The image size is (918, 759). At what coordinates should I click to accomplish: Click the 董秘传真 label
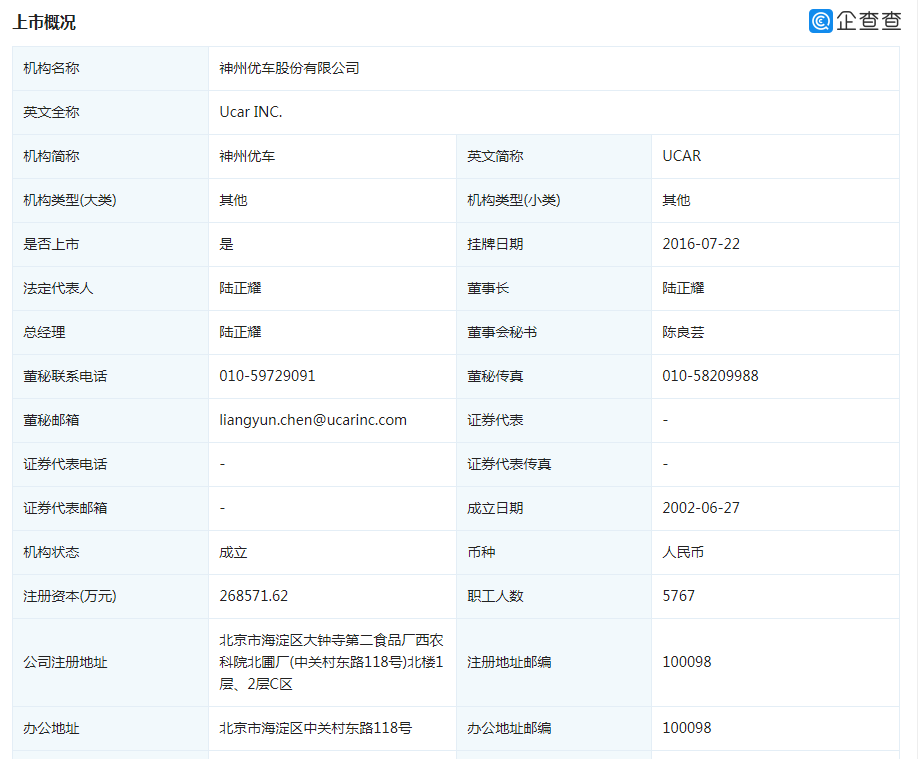click(x=495, y=376)
